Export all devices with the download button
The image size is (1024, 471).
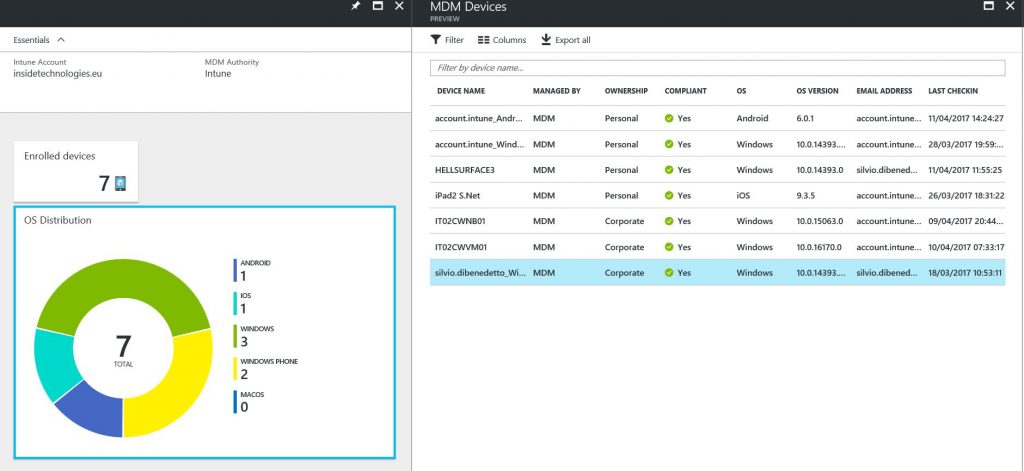[x=566, y=40]
